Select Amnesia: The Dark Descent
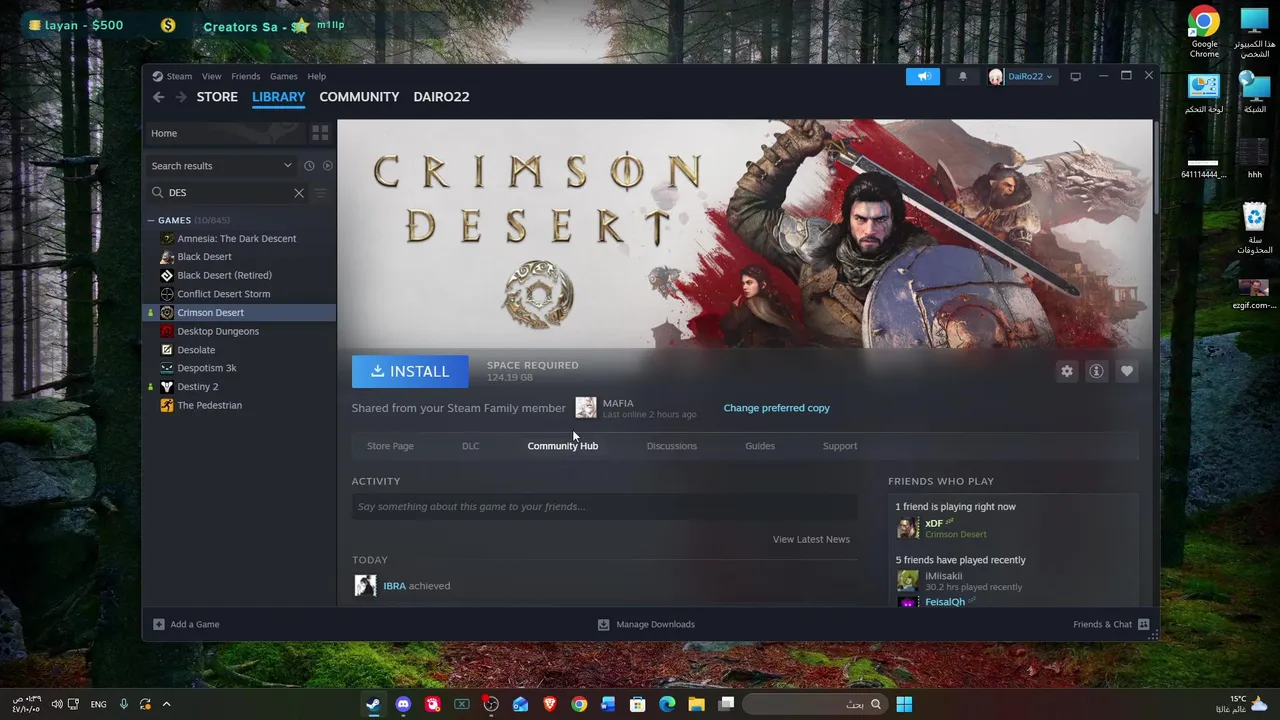The width and height of the screenshot is (1280, 720). tap(239, 239)
